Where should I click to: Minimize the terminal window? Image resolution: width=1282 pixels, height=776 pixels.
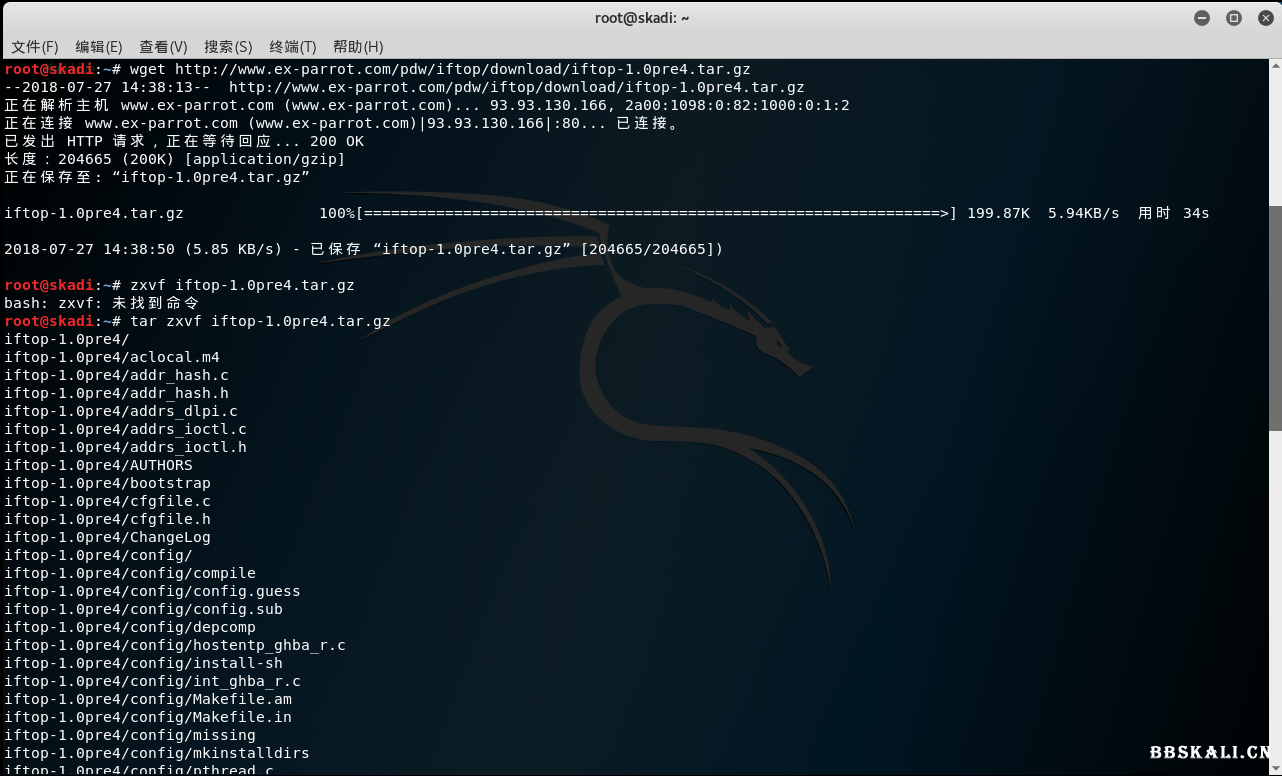1202,18
